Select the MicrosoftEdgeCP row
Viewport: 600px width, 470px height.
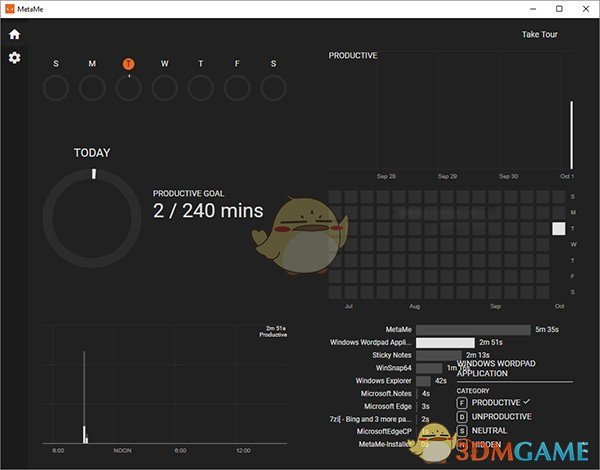[393, 431]
